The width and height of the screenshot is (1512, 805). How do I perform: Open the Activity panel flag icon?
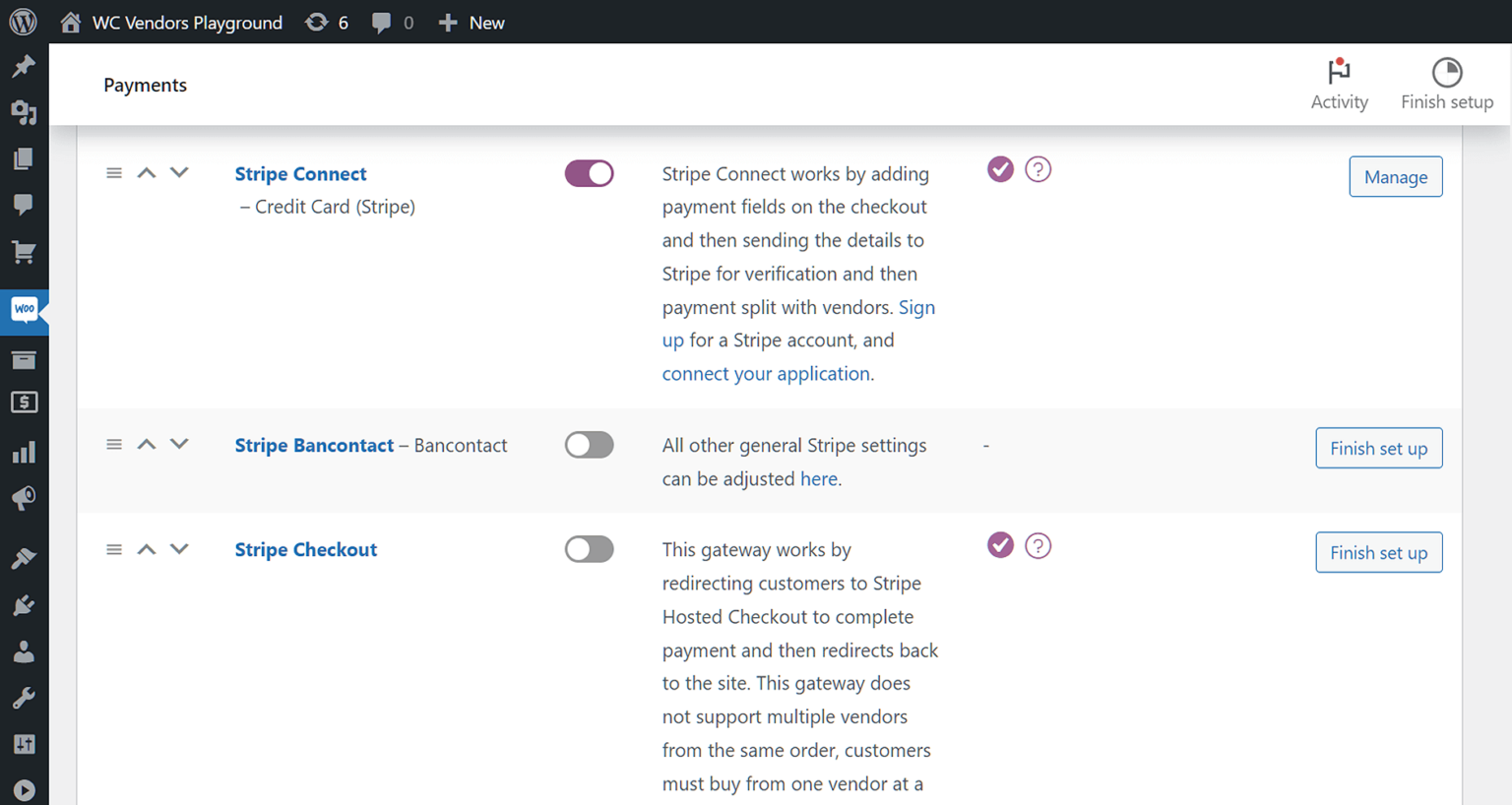pyautogui.click(x=1339, y=73)
